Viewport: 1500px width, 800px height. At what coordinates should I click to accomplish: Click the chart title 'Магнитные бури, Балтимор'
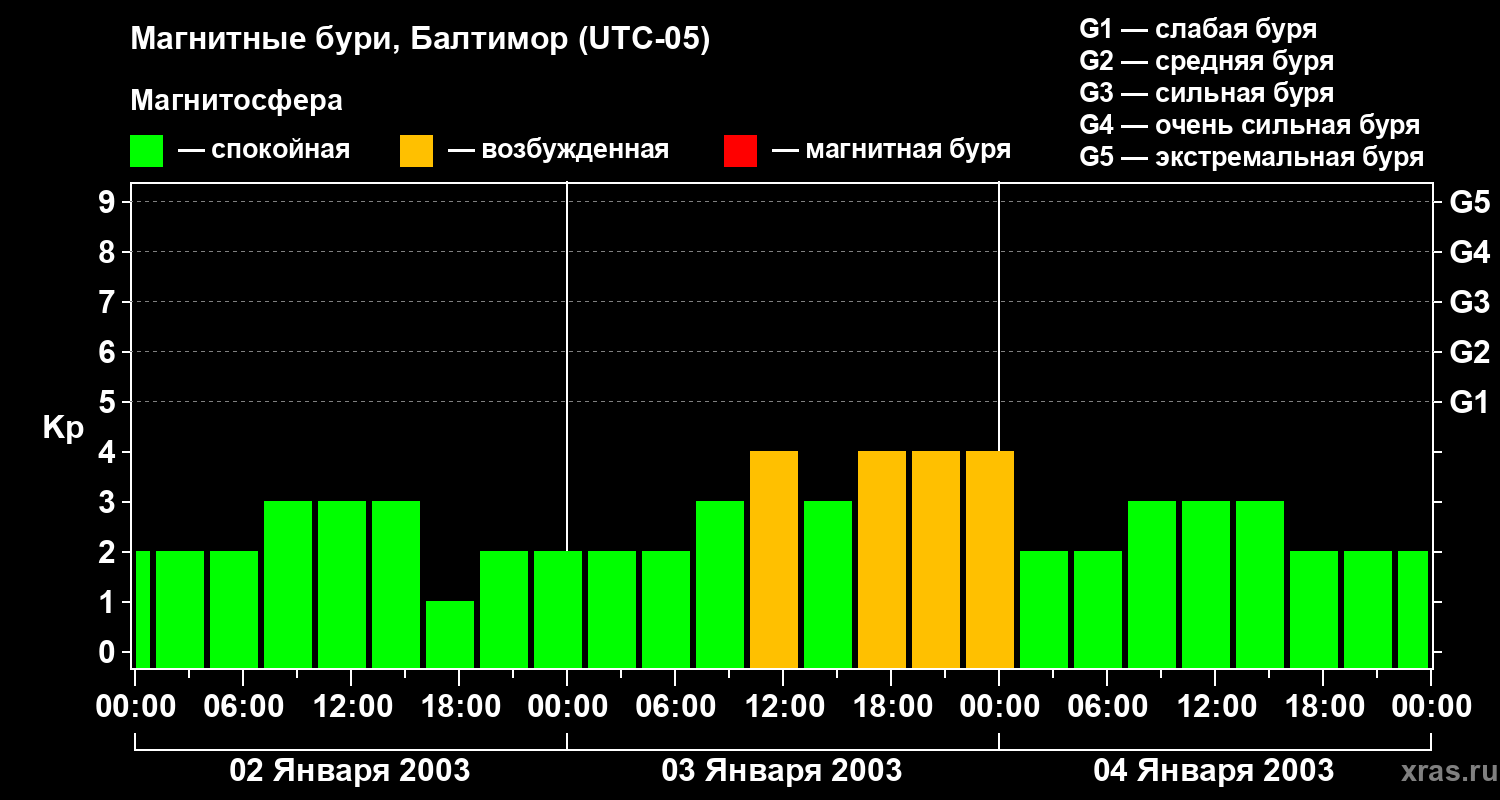[x=420, y=40]
